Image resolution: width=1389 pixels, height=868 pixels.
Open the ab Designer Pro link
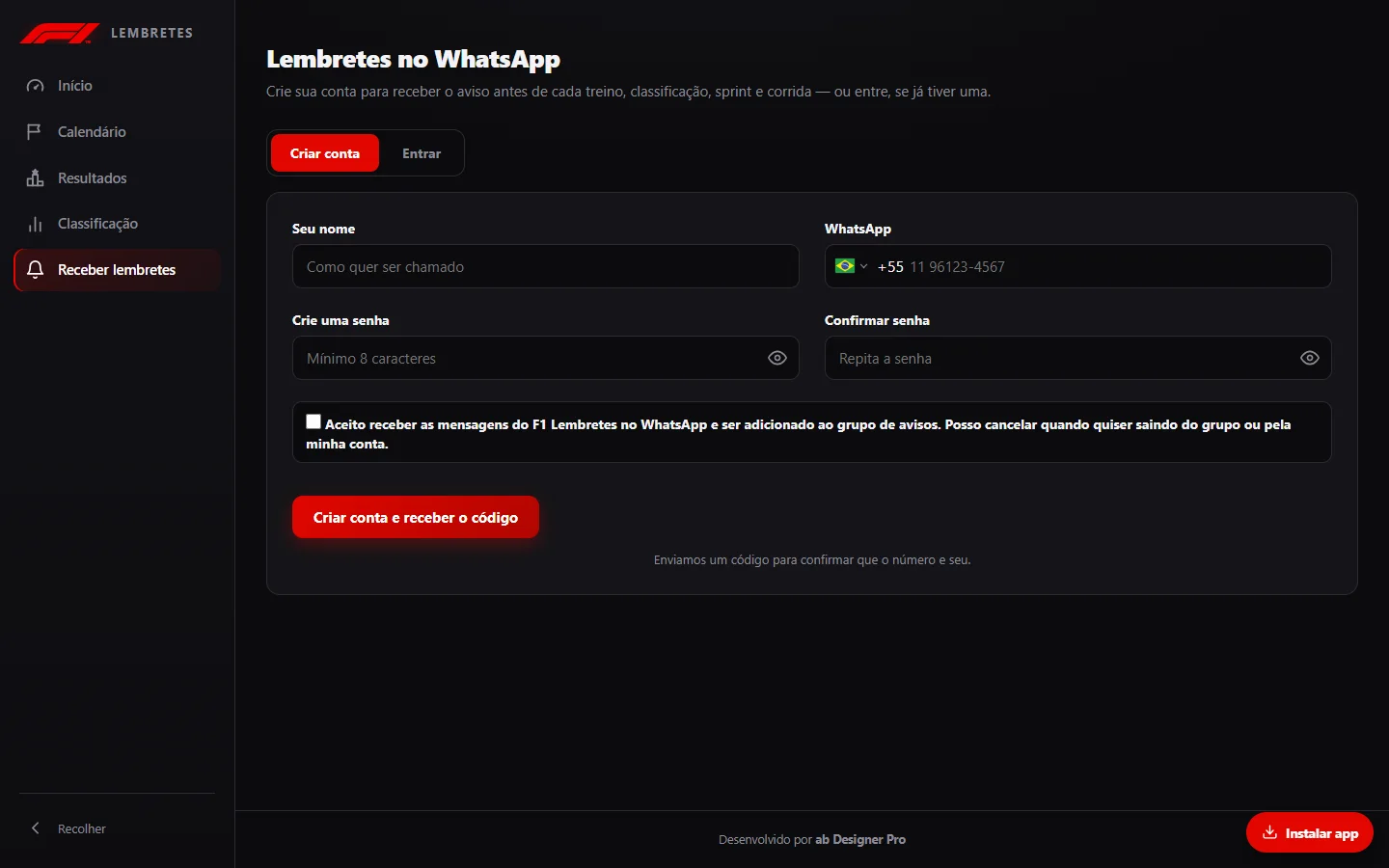(x=860, y=839)
